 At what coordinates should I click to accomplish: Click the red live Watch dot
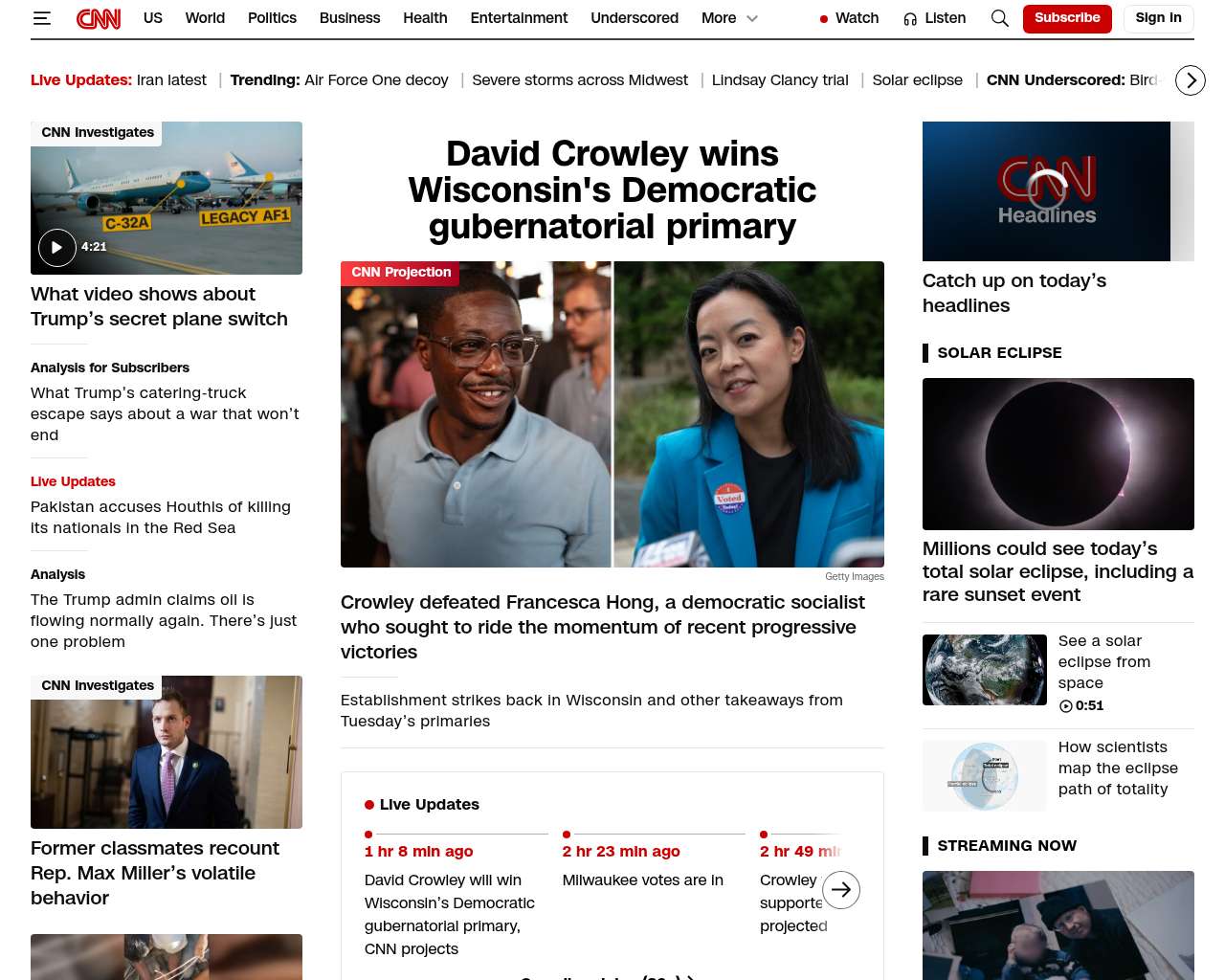[823, 19]
